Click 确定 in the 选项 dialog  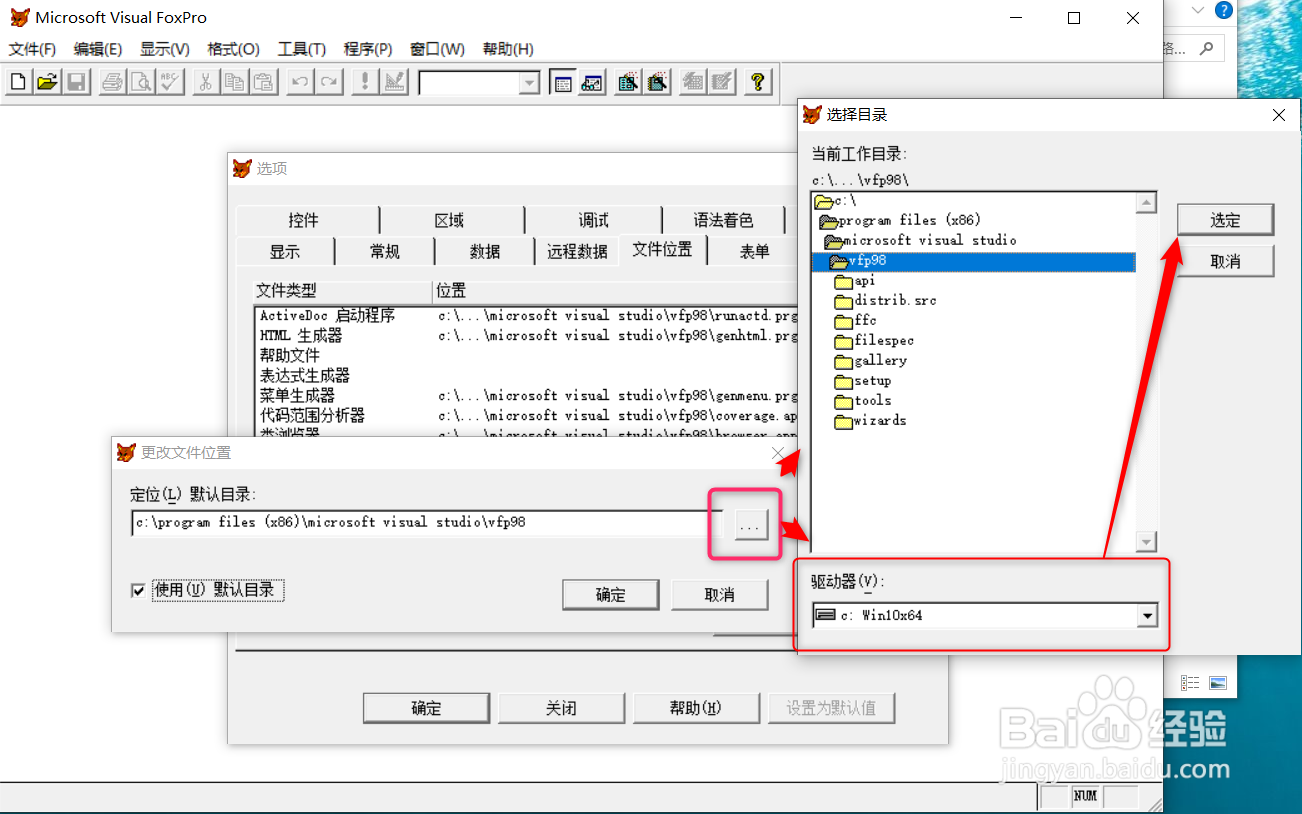(426, 708)
